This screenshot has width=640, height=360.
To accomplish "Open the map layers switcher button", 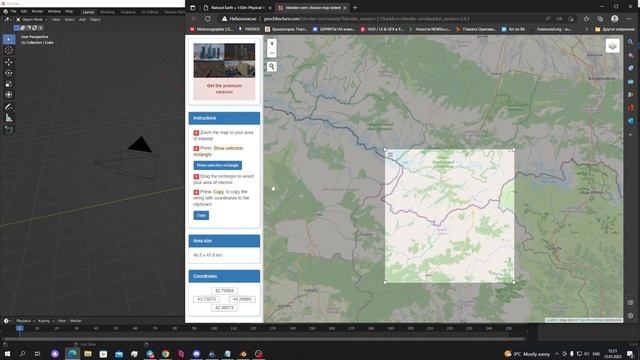I will coord(612,46).
